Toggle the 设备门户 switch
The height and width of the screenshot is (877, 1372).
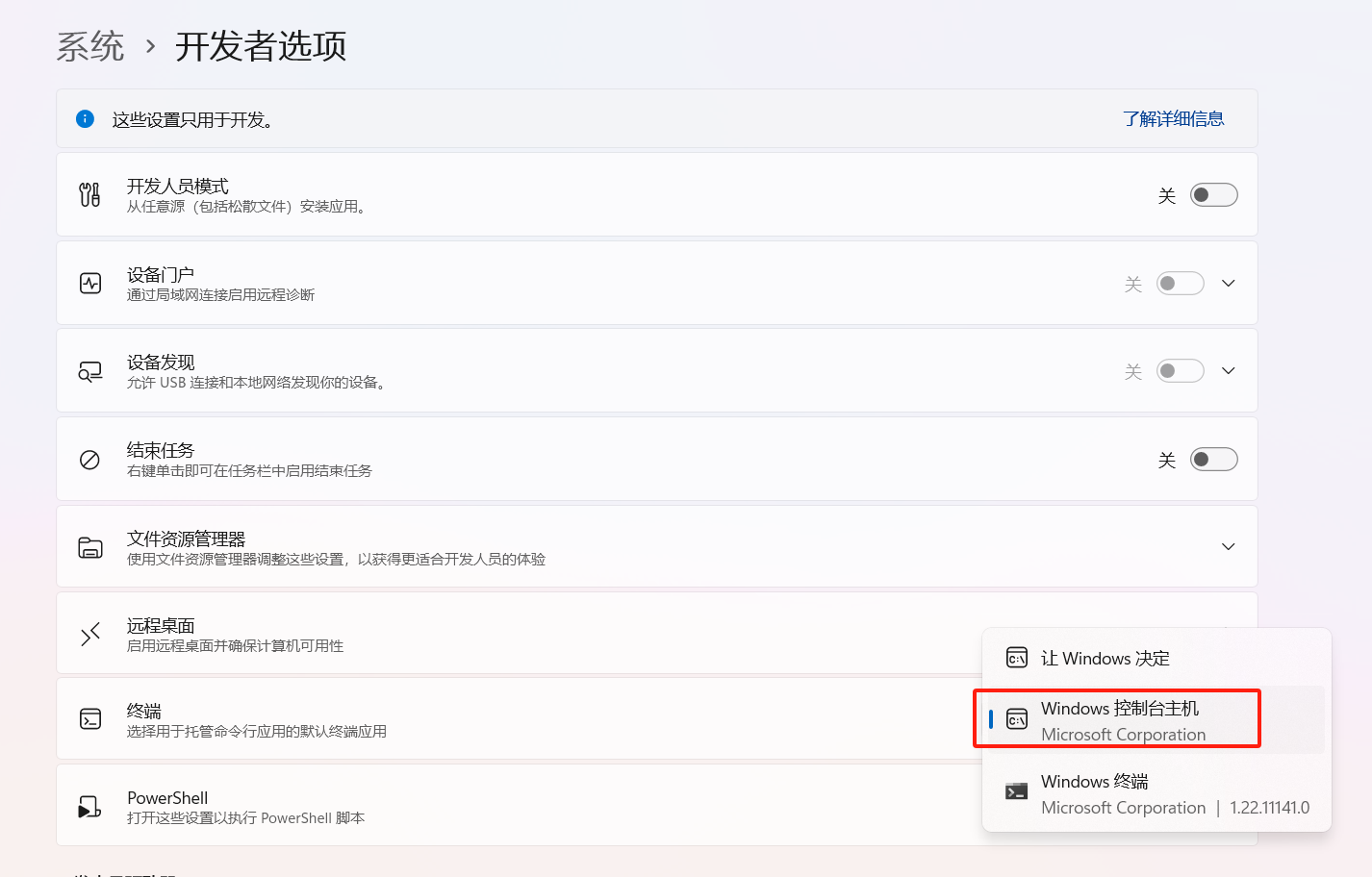point(1181,284)
